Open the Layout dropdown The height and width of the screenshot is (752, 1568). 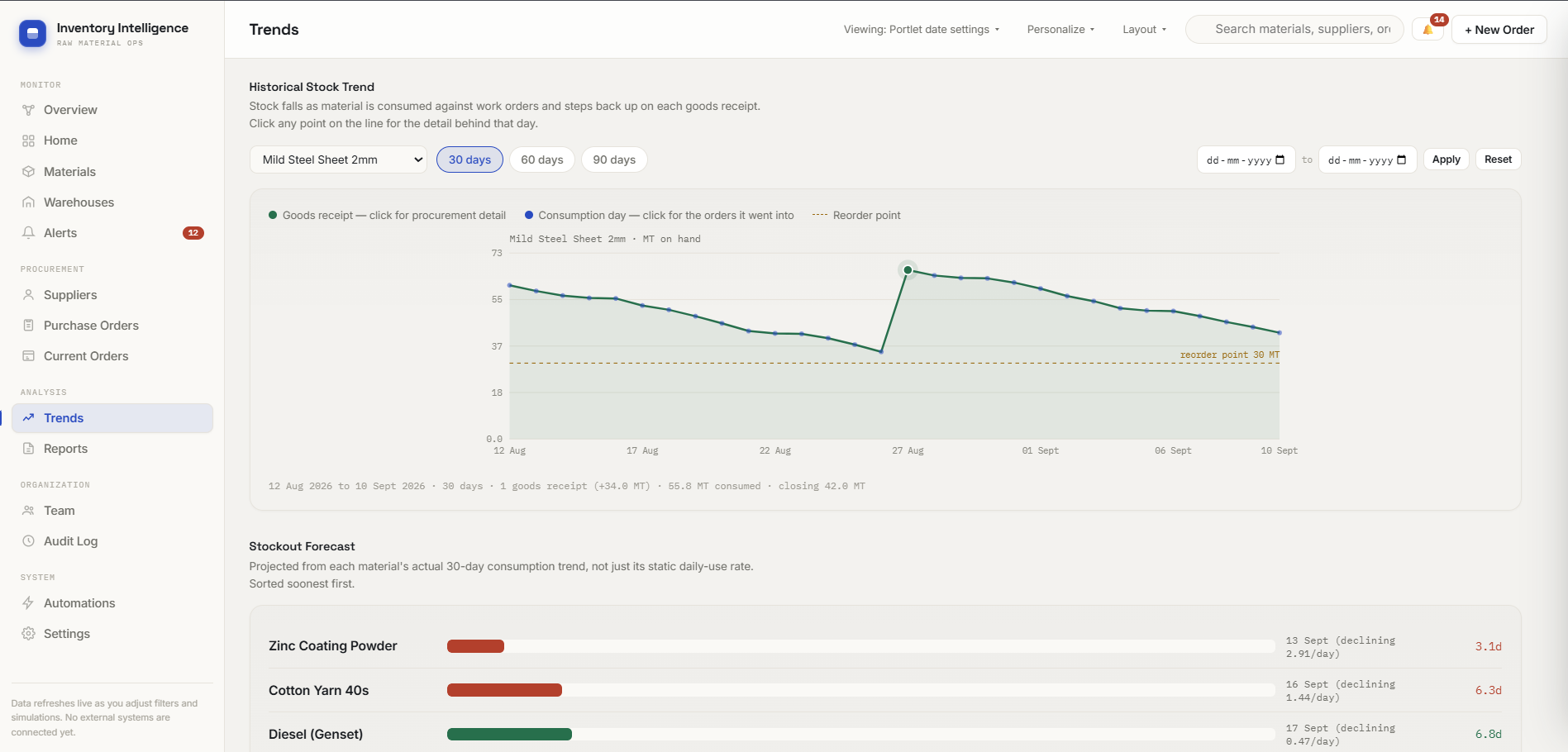click(1145, 30)
